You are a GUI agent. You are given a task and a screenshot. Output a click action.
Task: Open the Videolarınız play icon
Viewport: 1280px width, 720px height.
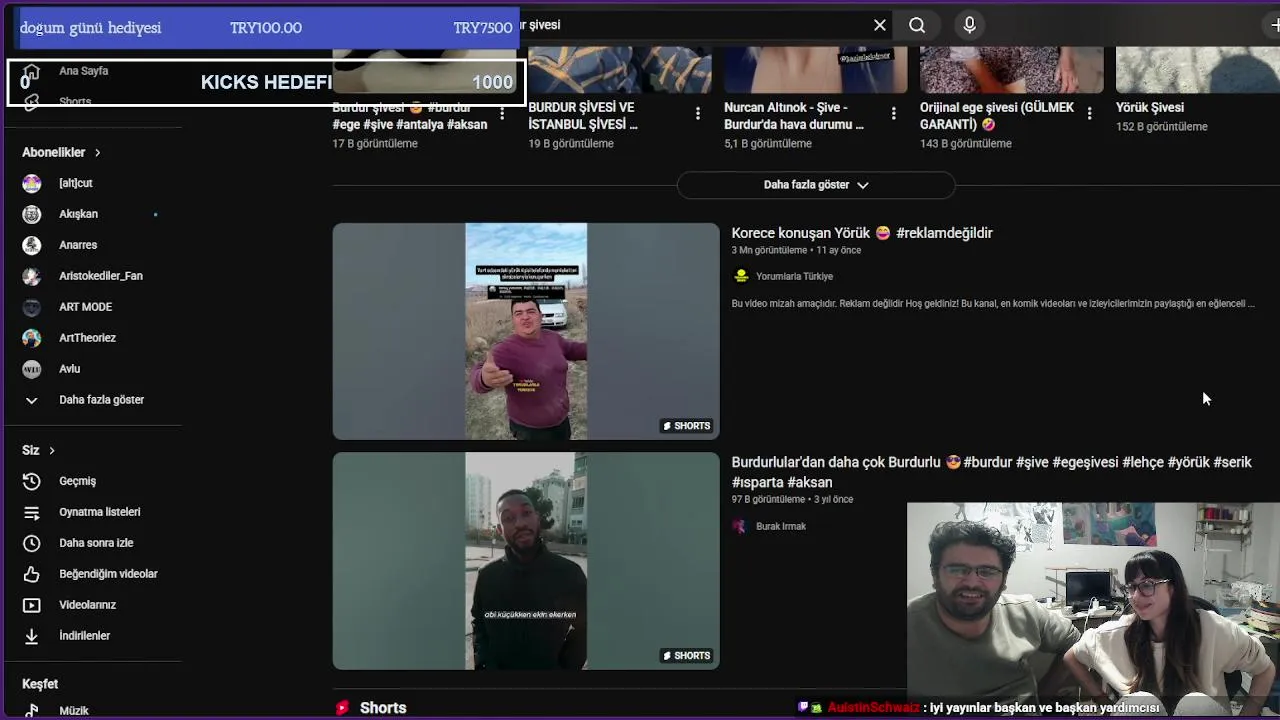click(32, 605)
